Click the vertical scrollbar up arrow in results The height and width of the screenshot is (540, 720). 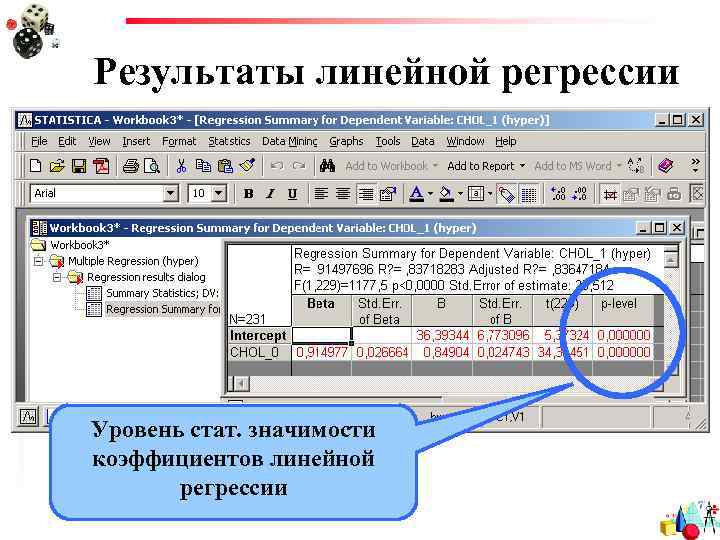click(x=671, y=260)
